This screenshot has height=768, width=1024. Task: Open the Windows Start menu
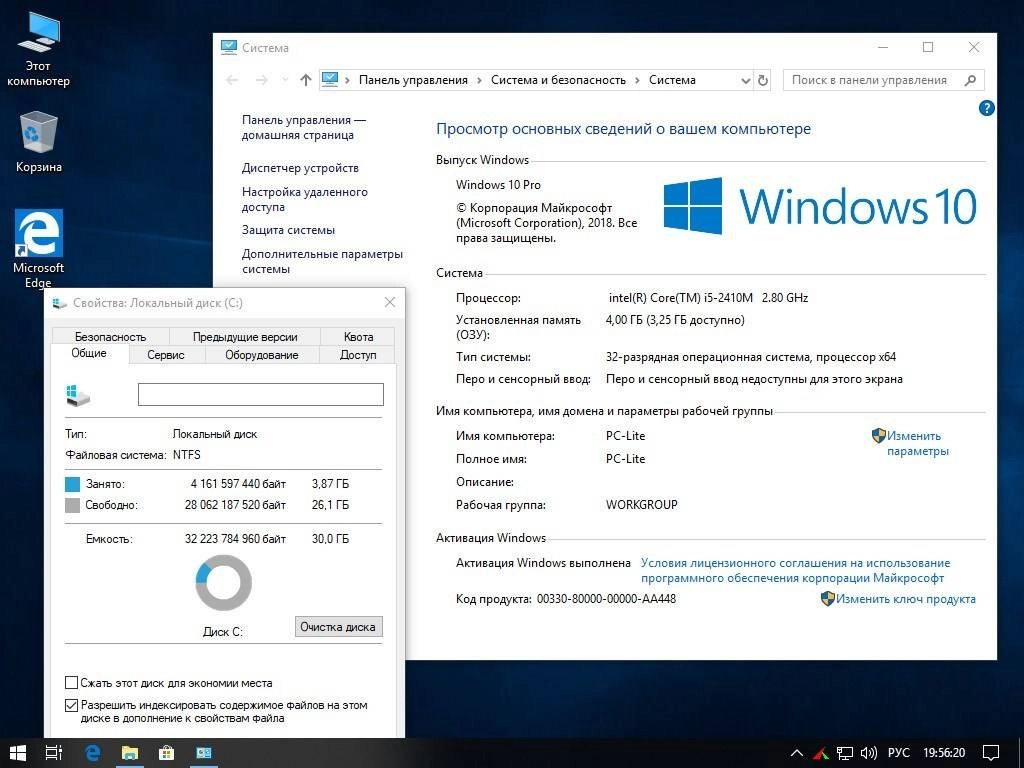(x=18, y=753)
